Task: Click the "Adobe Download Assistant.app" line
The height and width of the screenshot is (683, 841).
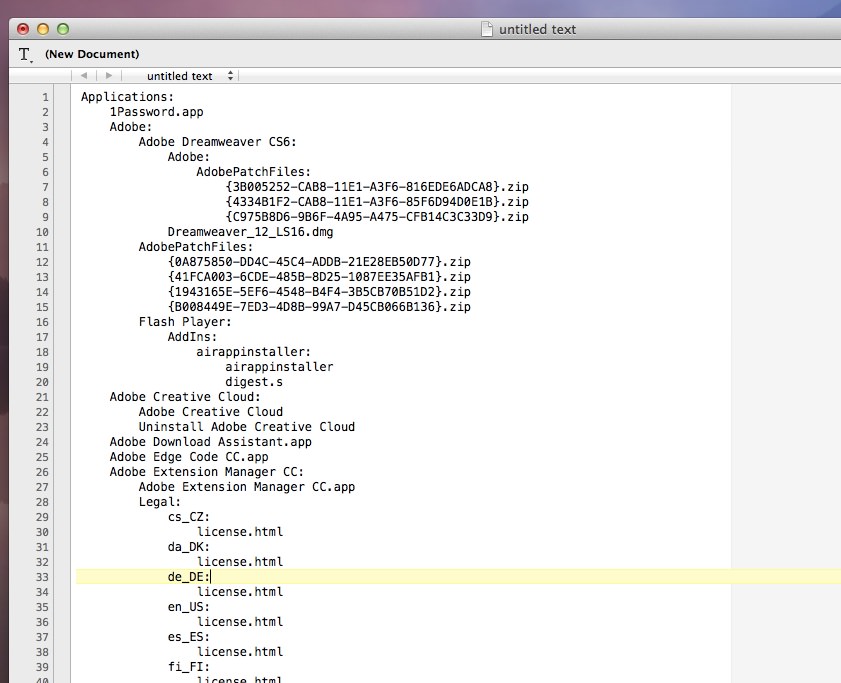Action: click(x=210, y=443)
